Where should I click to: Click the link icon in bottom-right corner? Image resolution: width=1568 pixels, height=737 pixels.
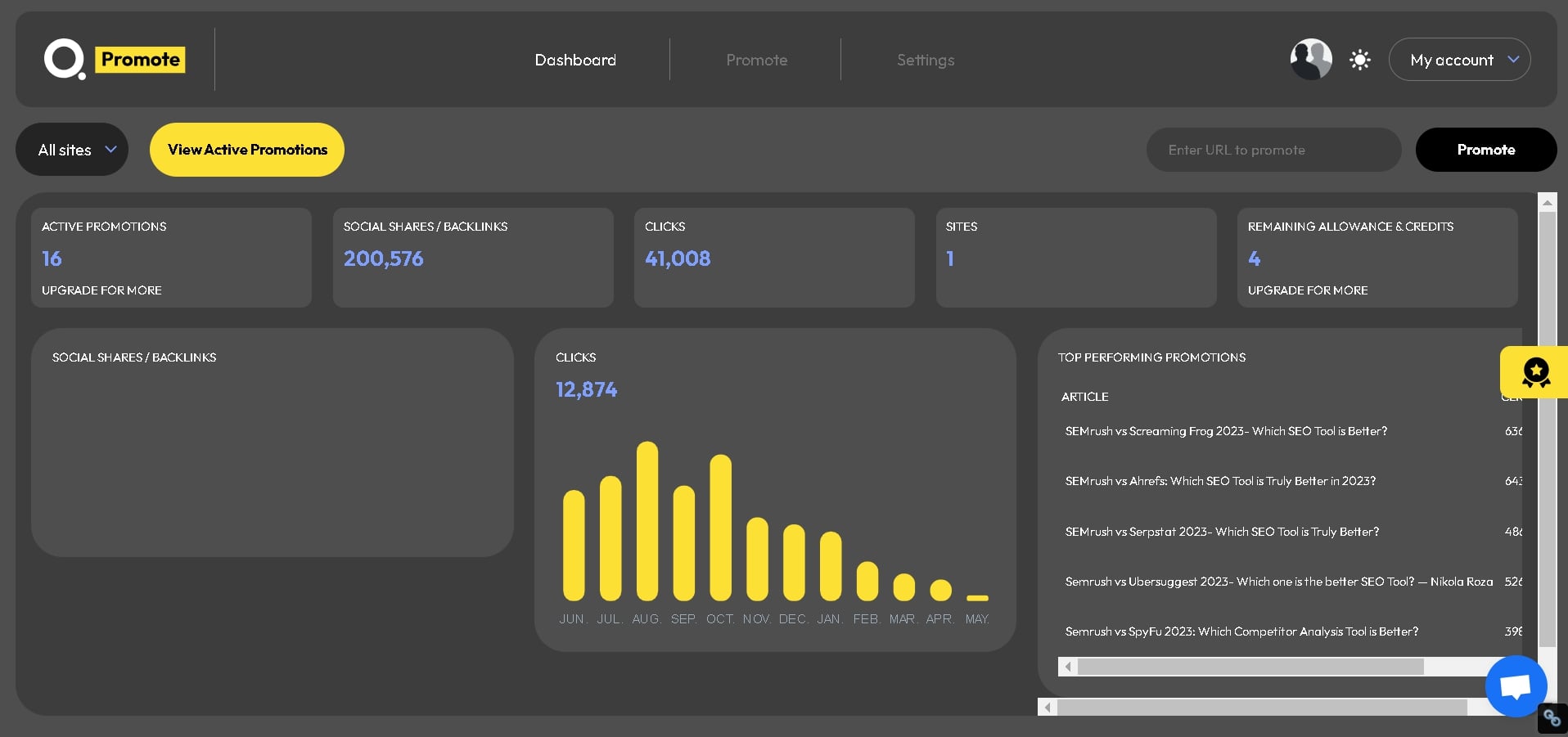pos(1553,717)
